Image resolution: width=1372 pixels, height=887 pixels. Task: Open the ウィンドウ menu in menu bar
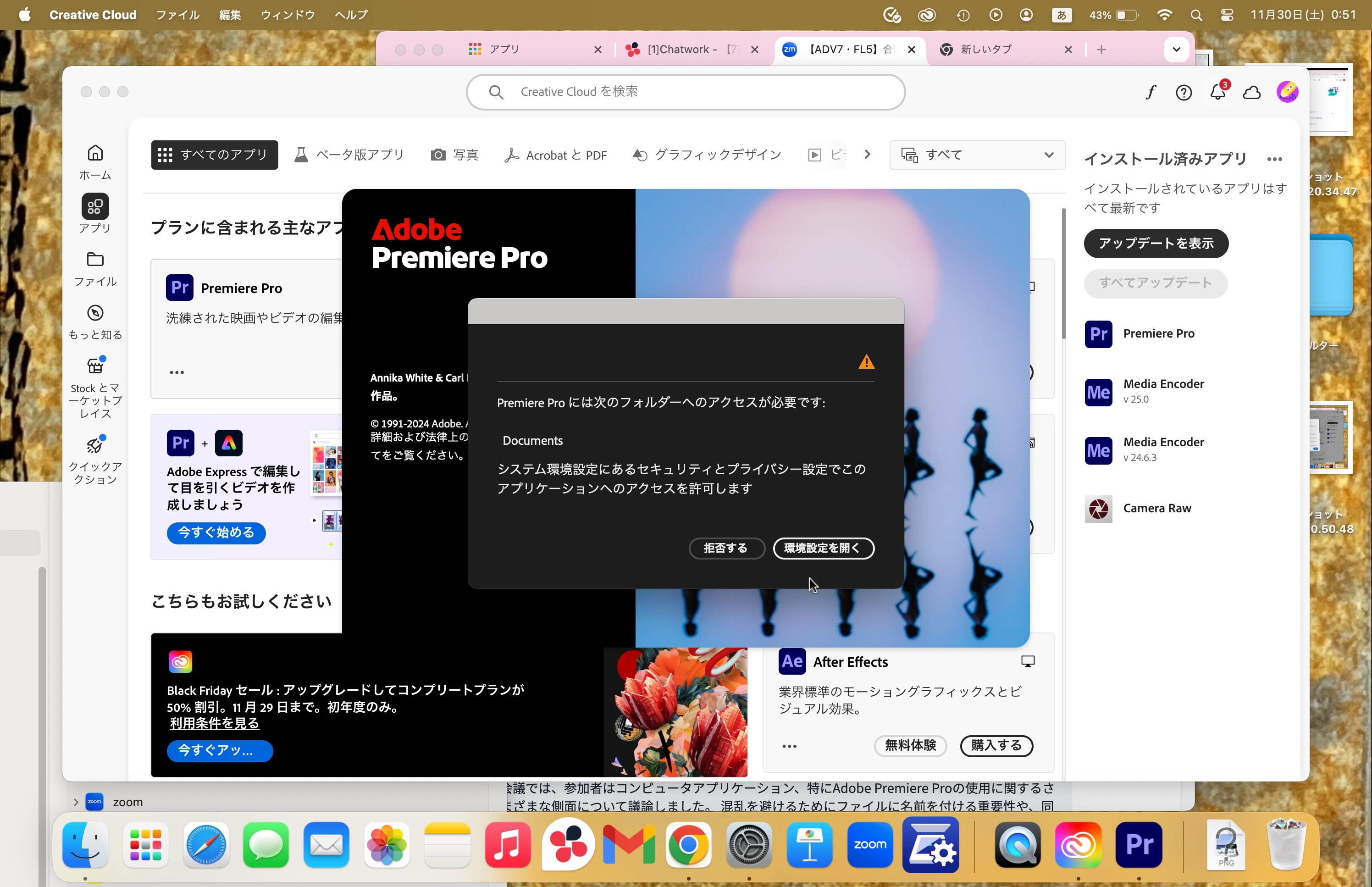point(288,15)
